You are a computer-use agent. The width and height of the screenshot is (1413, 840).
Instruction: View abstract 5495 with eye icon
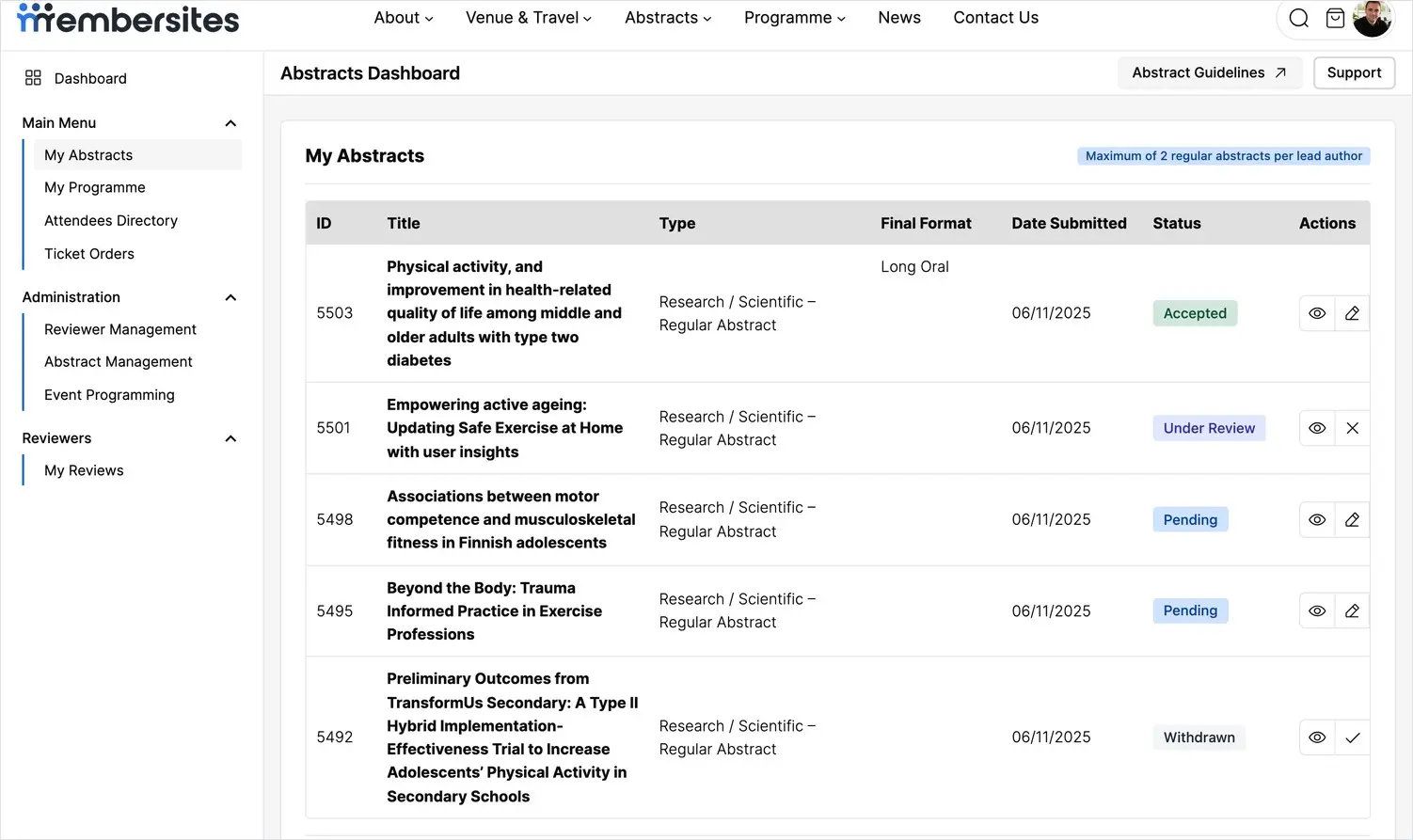(x=1317, y=610)
